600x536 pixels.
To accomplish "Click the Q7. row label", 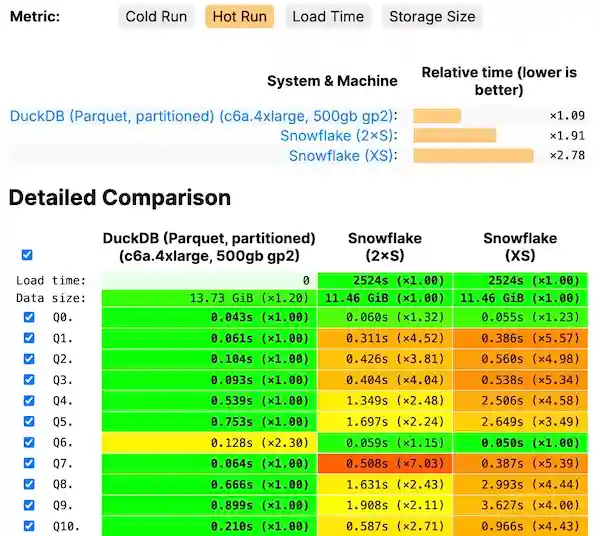I will pos(63,464).
